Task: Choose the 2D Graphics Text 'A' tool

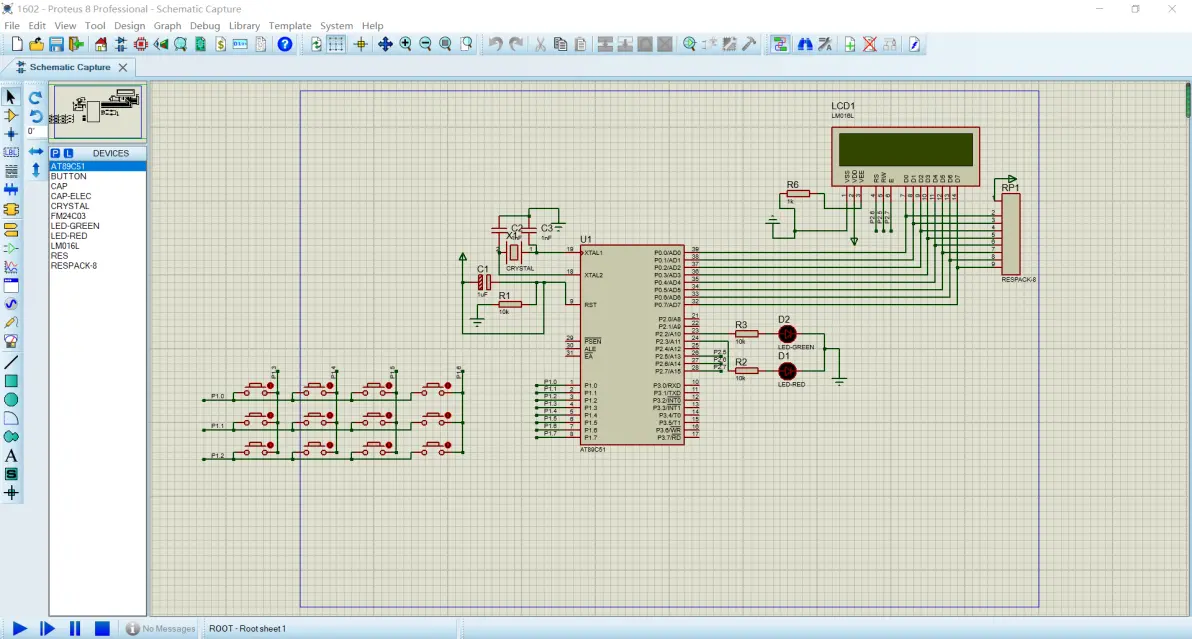Action: [x=11, y=456]
